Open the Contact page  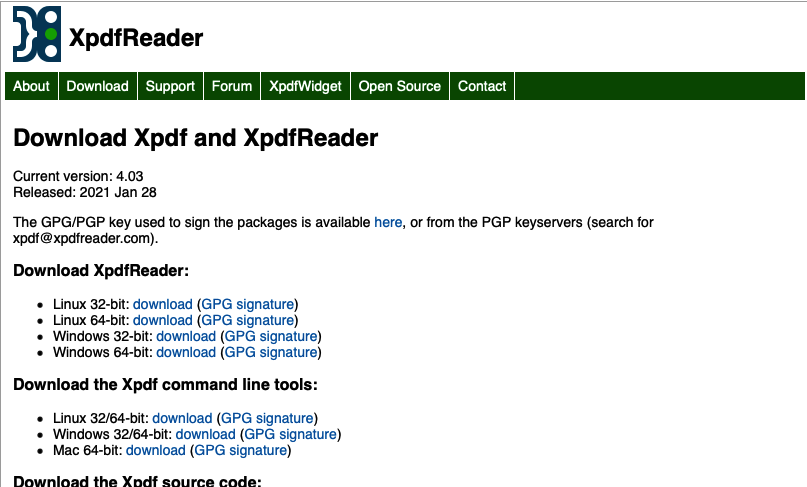point(482,86)
